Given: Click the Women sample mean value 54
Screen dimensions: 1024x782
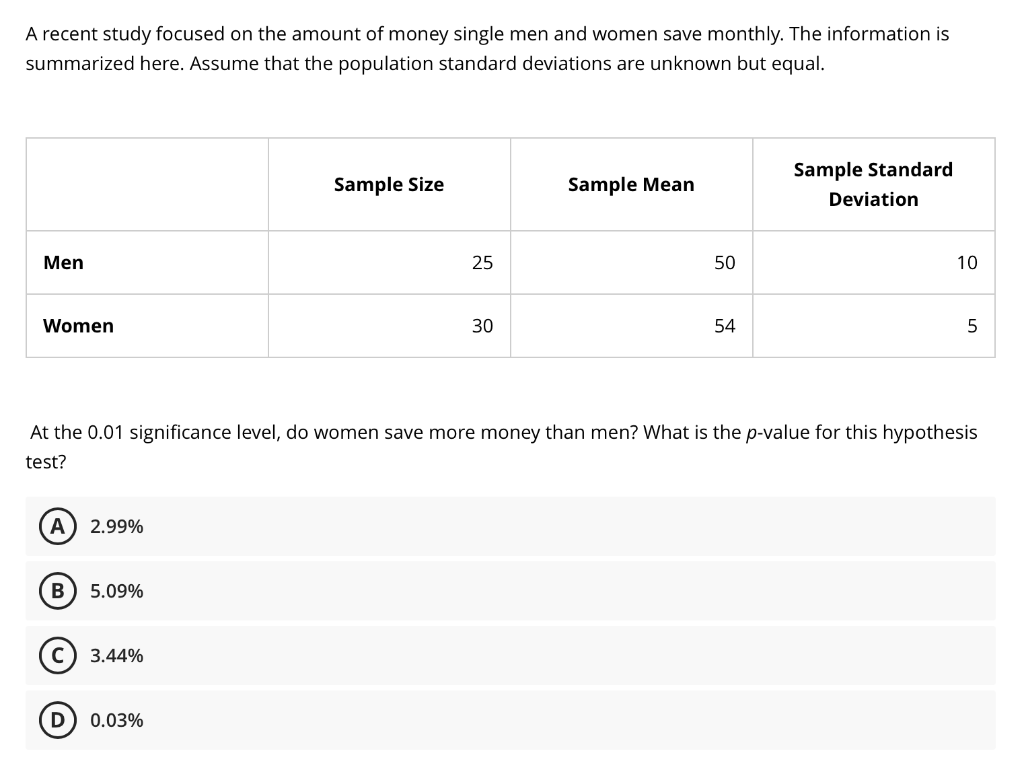Looking at the screenshot, I should tap(724, 326).
